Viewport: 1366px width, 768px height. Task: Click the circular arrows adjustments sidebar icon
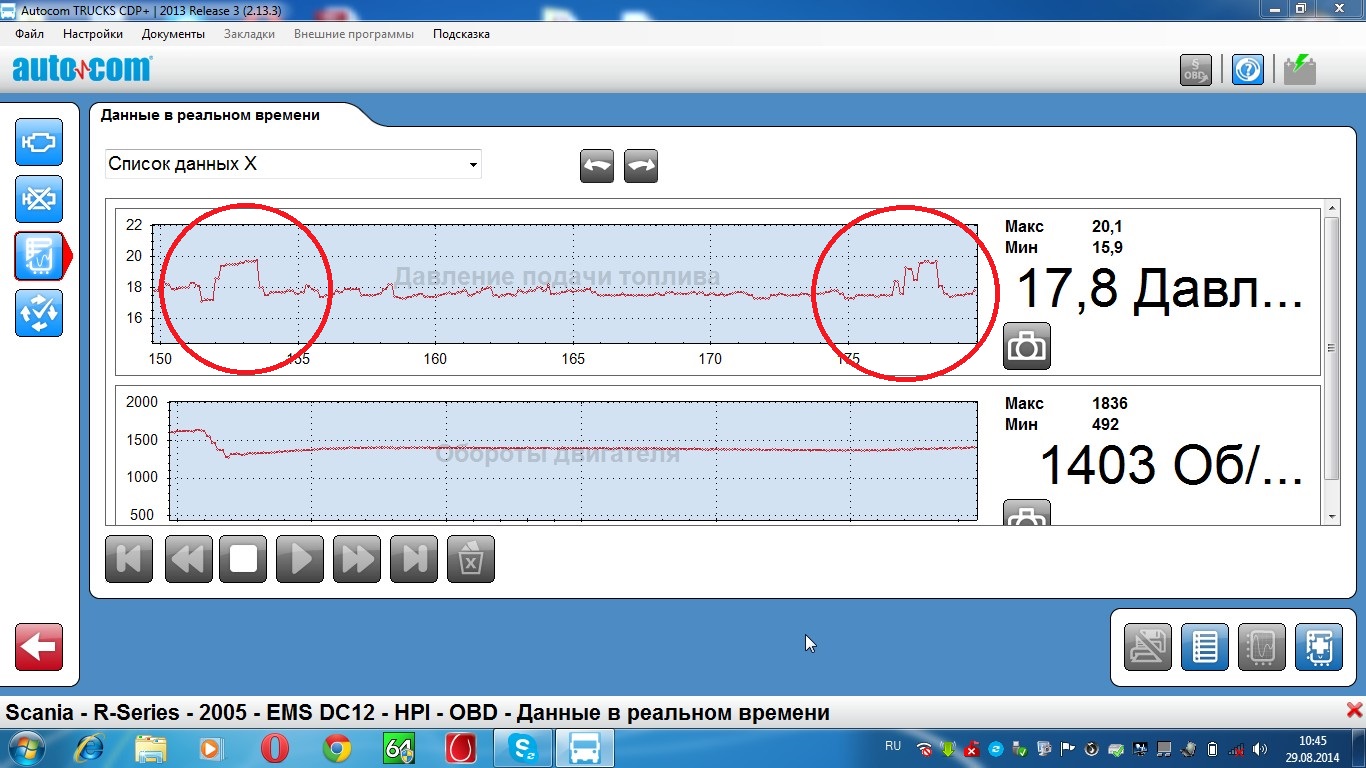click(39, 313)
